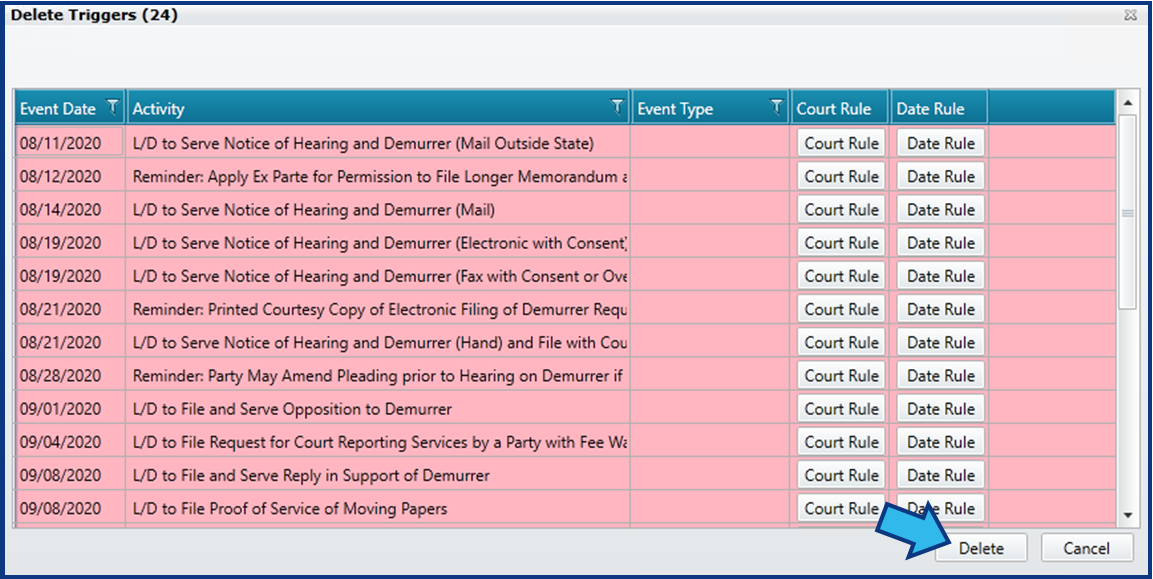Open Court Rule for Proof of Service row
The width and height of the screenshot is (1153, 579).
[x=841, y=508]
